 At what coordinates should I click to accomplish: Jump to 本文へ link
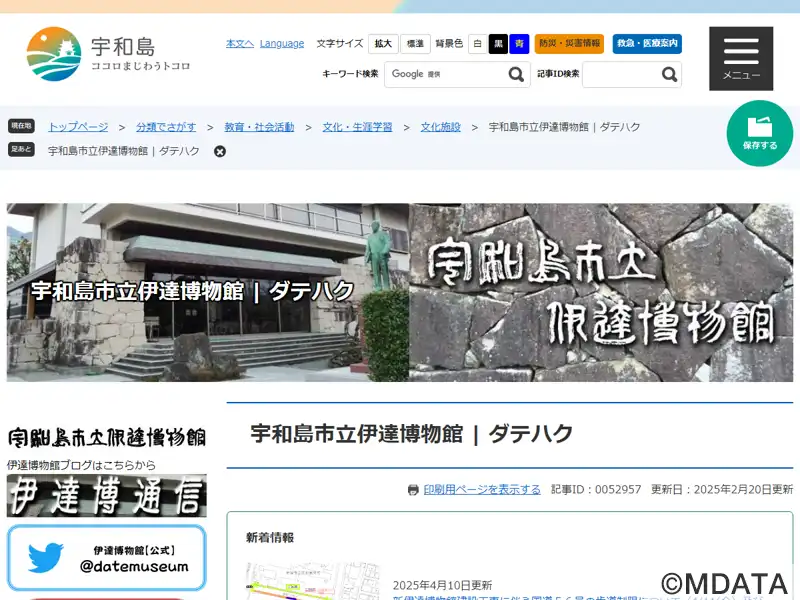pos(240,44)
